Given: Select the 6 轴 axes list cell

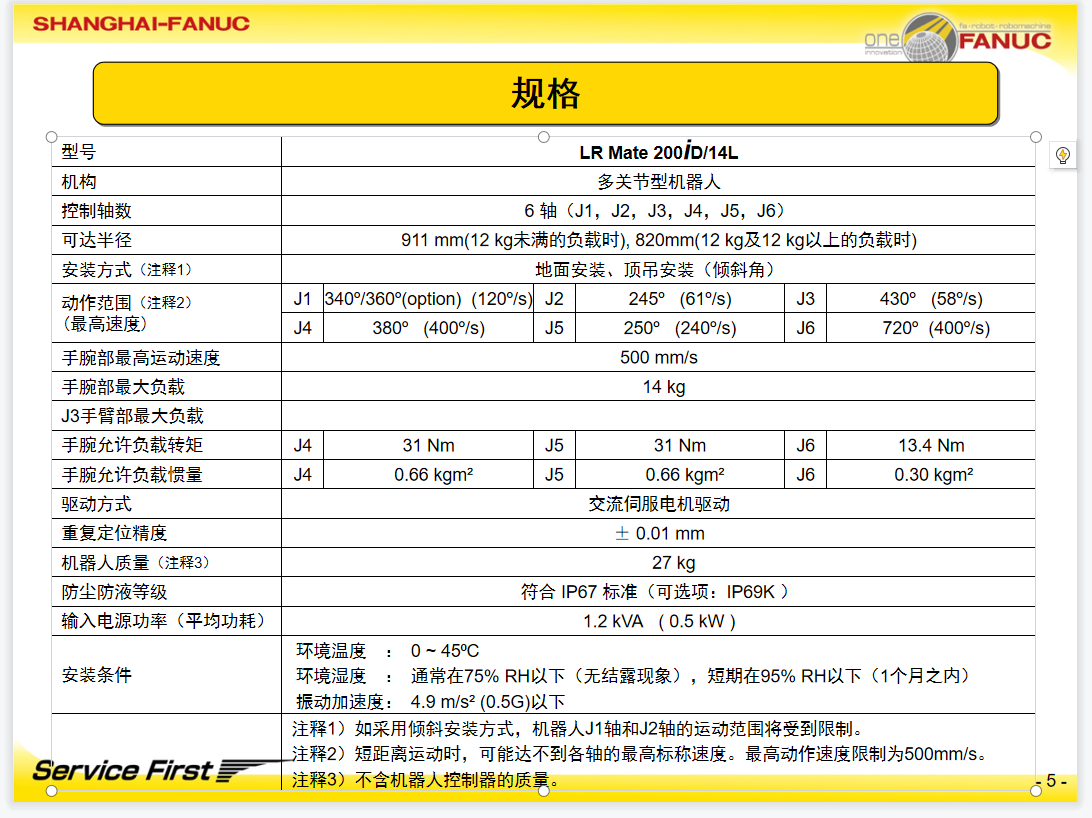Looking at the screenshot, I should pyautogui.click(x=658, y=211).
